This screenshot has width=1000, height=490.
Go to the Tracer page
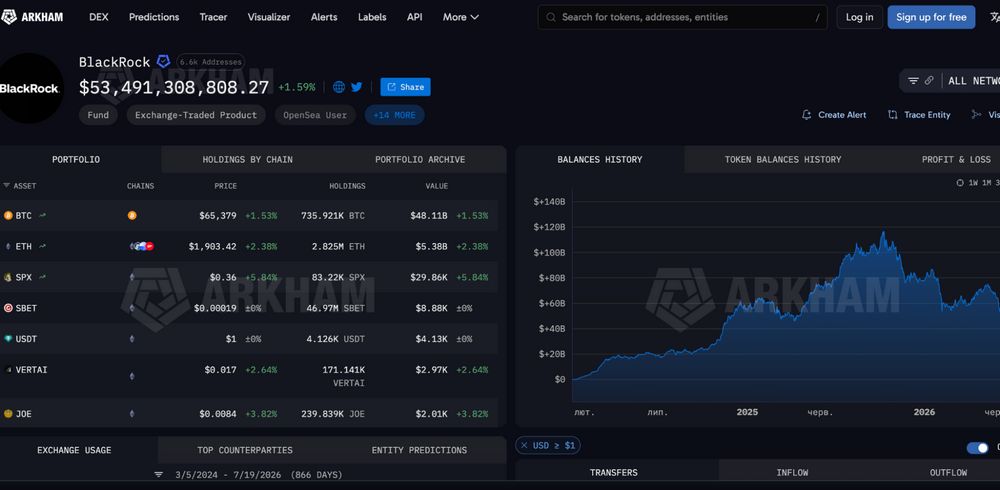[x=213, y=17]
